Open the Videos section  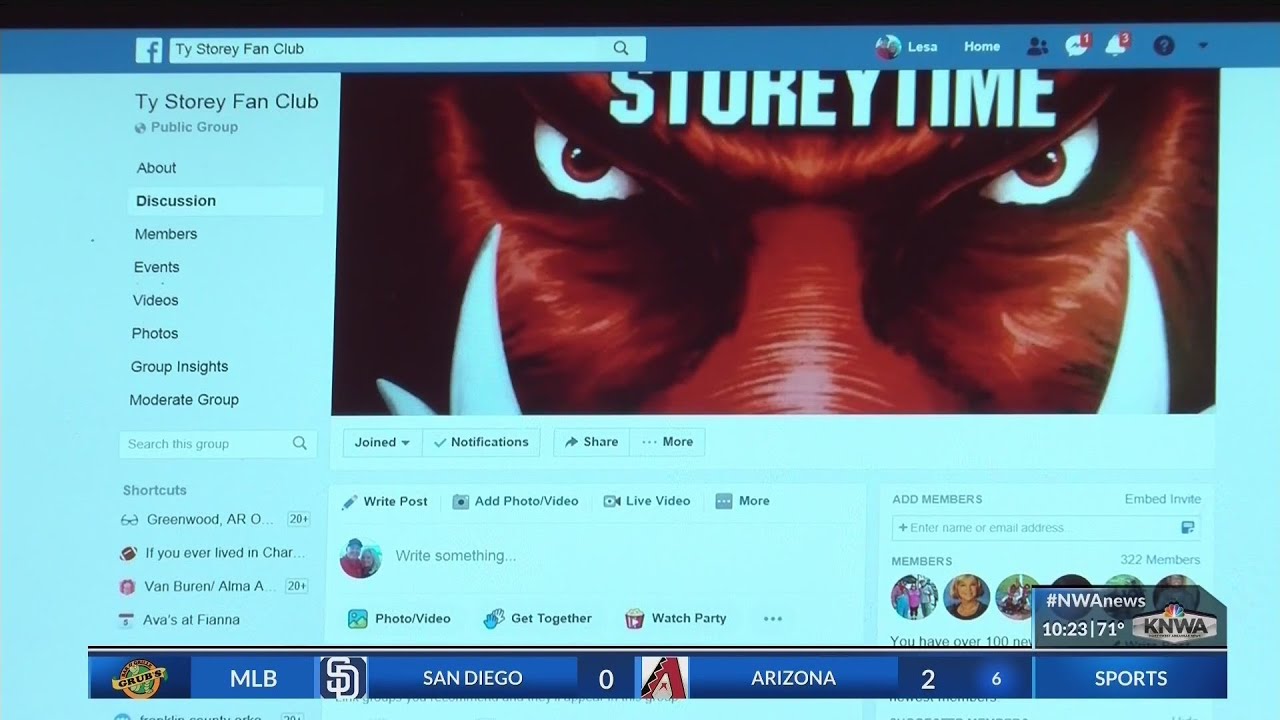tap(155, 300)
